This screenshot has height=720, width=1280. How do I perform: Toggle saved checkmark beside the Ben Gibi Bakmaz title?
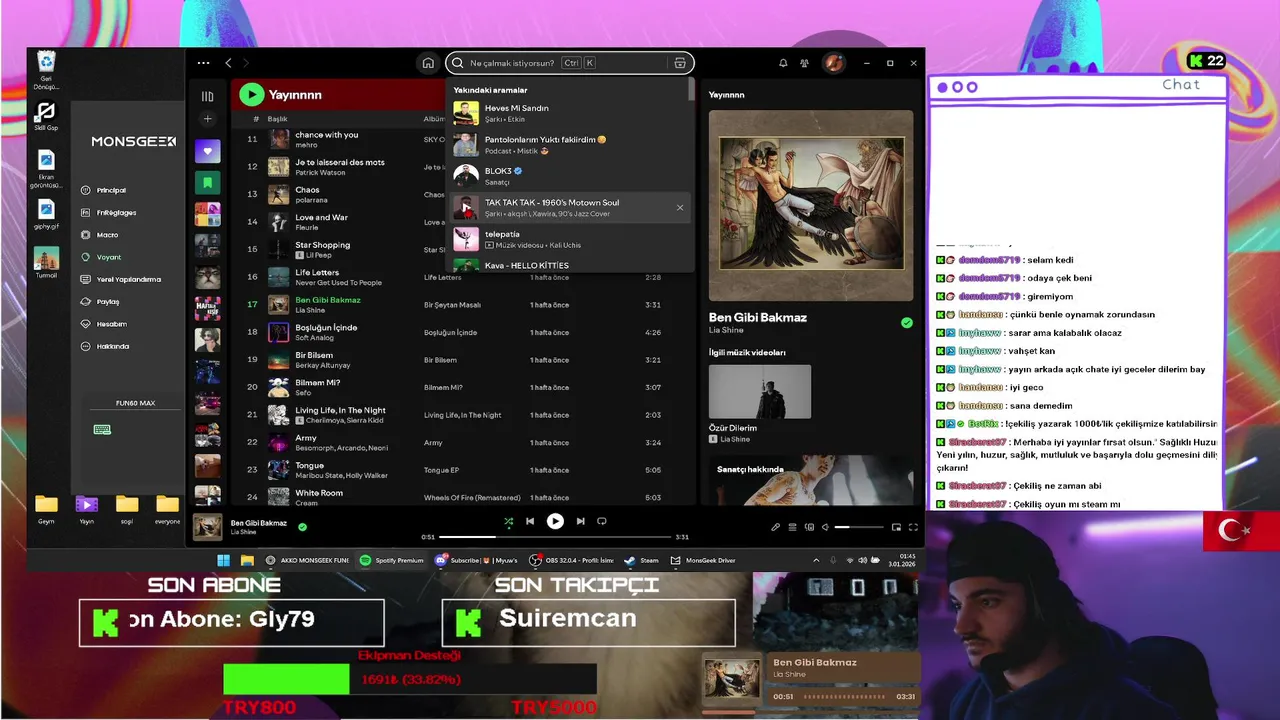pyautogui.click(x=906, y=323)
